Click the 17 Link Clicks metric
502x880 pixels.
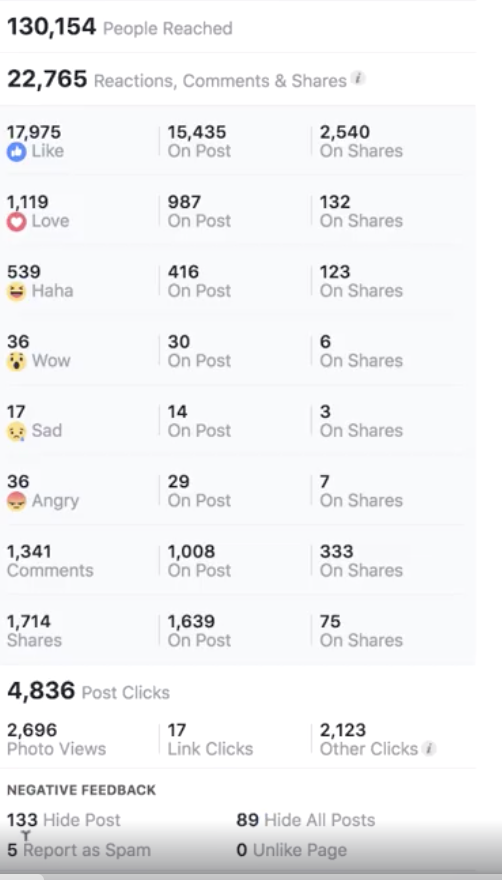210,739
